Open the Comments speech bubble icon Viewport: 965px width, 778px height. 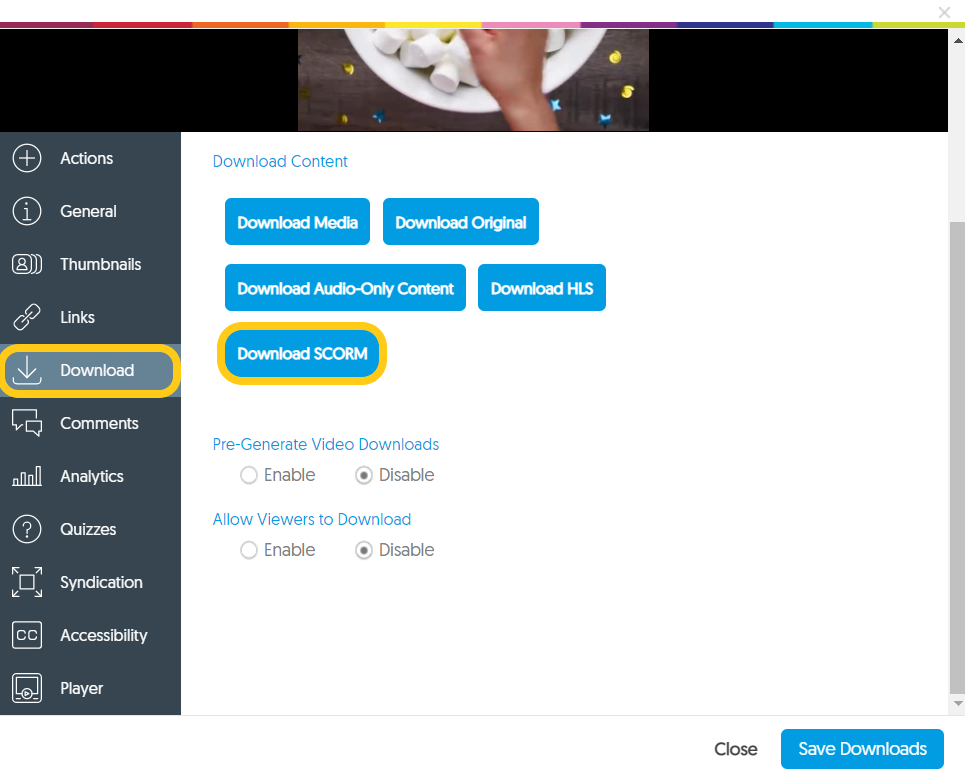click(x=27, y=423)
